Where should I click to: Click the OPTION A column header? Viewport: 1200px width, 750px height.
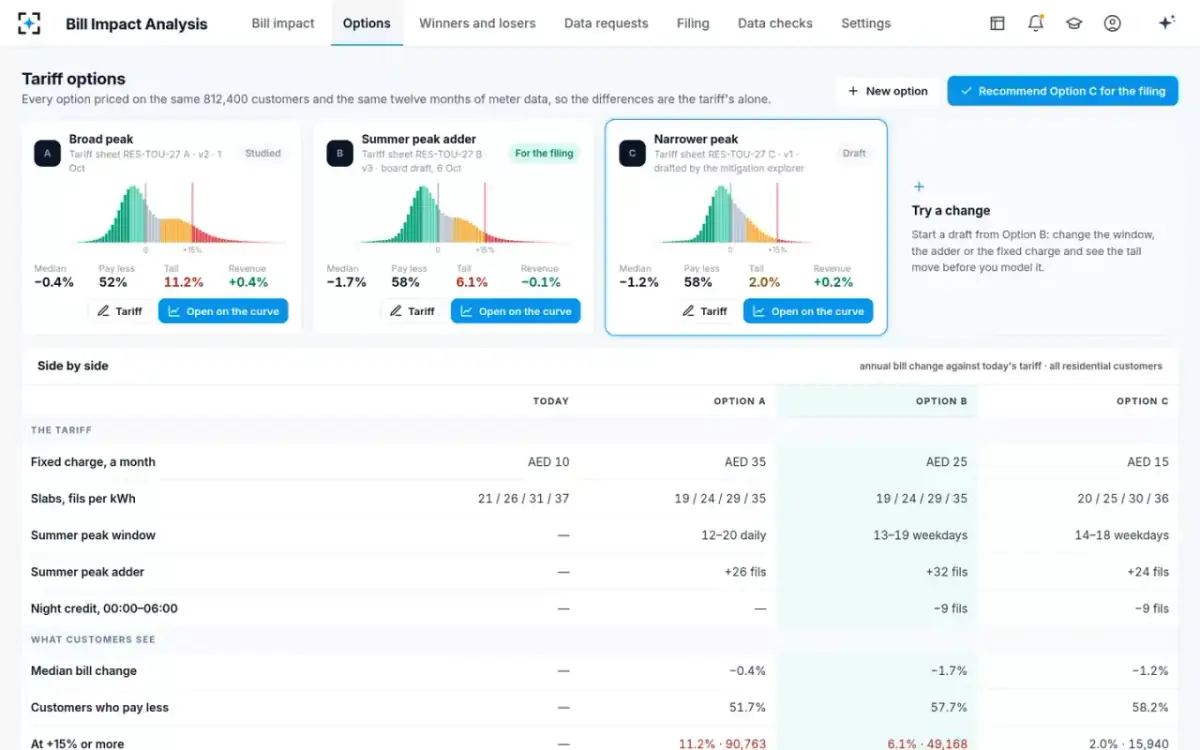pos(739,401)
